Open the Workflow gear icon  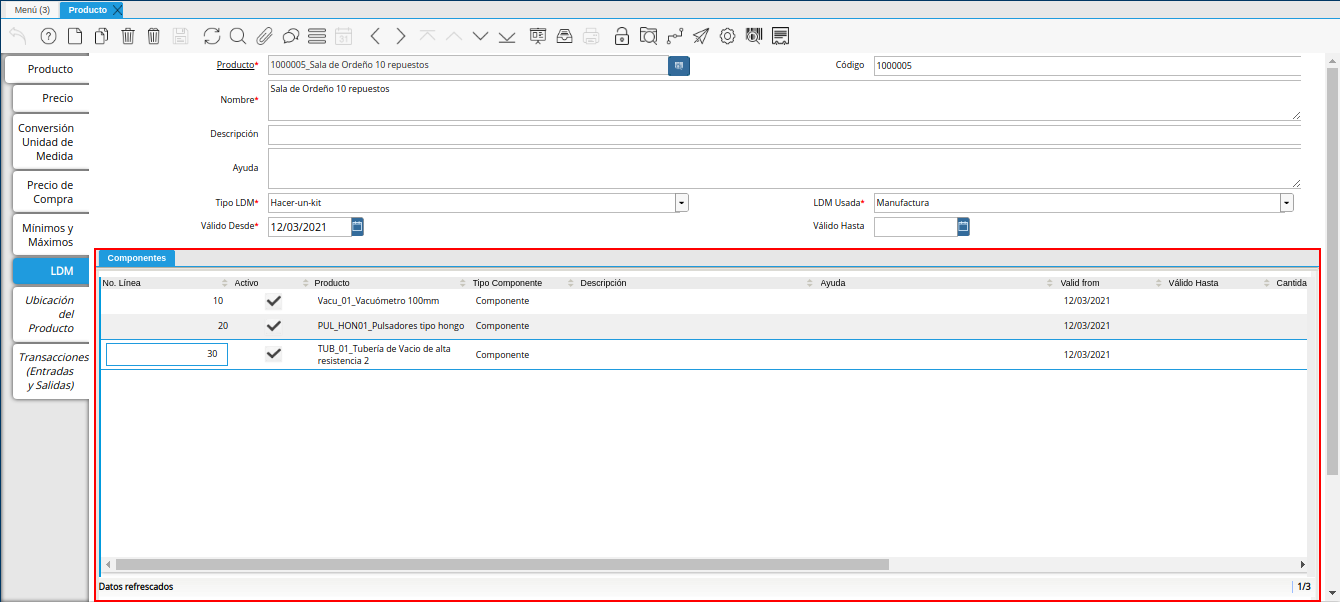pyautogui.click(x=727, y=37)
